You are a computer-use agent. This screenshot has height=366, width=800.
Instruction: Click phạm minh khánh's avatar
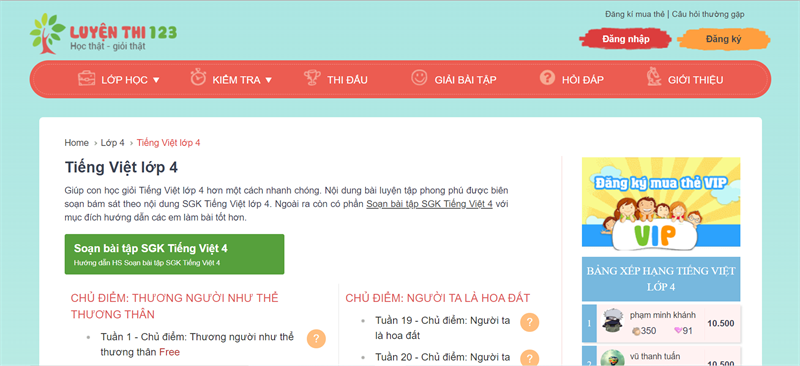click(612, 322)
